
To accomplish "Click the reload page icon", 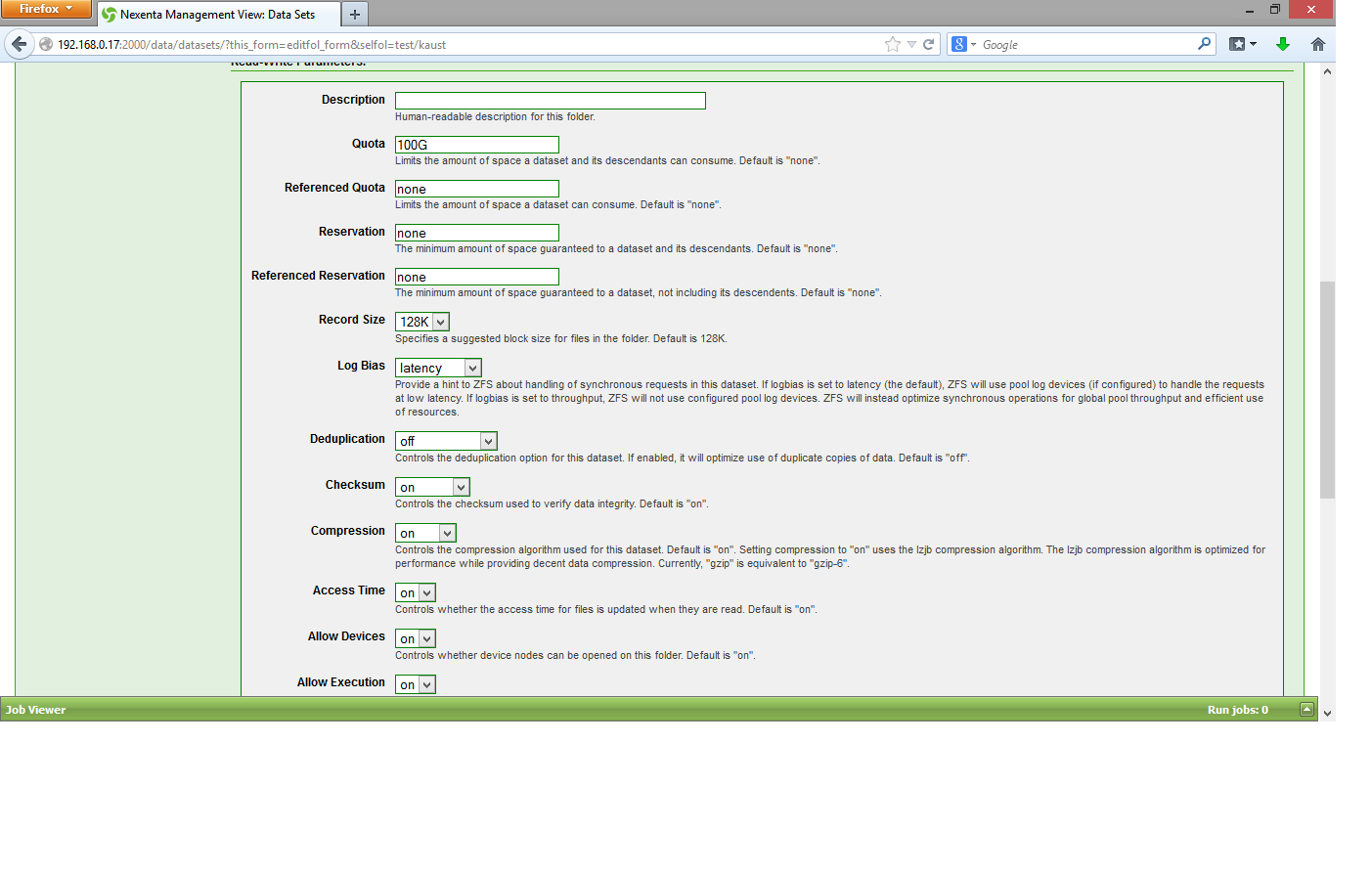I will pyautogui.click(x=928, y=44).
